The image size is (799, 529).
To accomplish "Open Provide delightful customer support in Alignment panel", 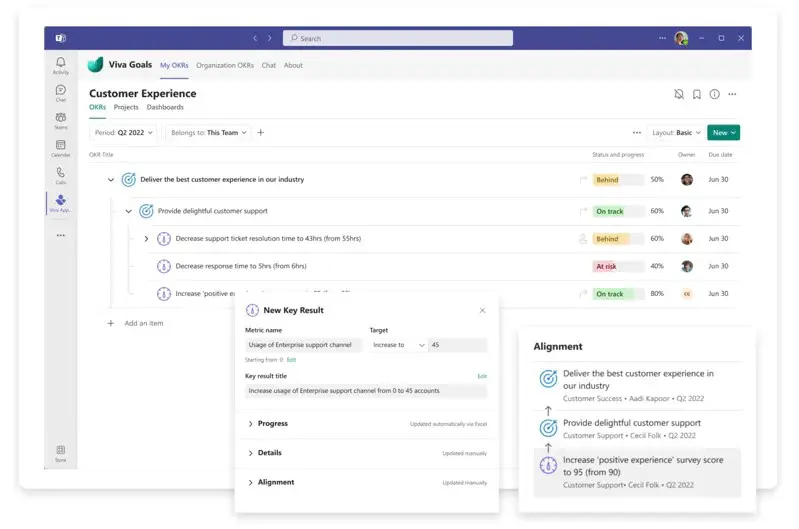I will point(637,429).
